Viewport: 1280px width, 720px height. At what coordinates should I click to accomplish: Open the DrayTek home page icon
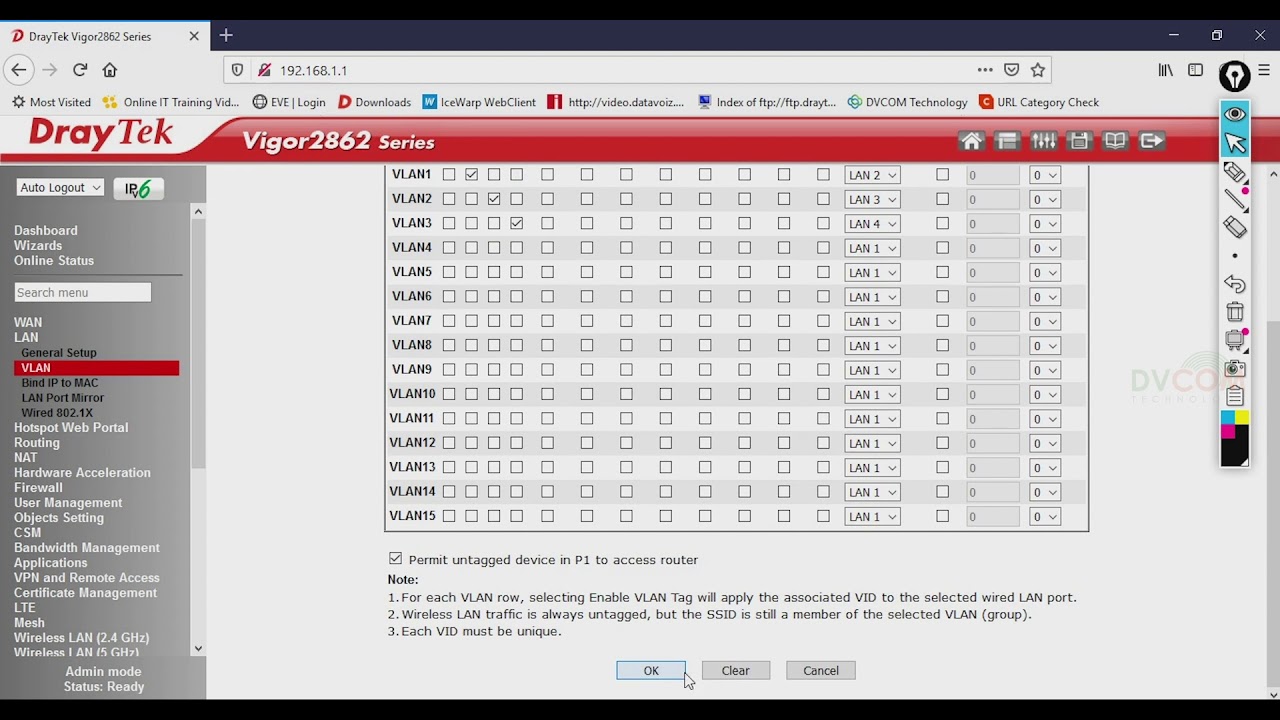(971, 141)
